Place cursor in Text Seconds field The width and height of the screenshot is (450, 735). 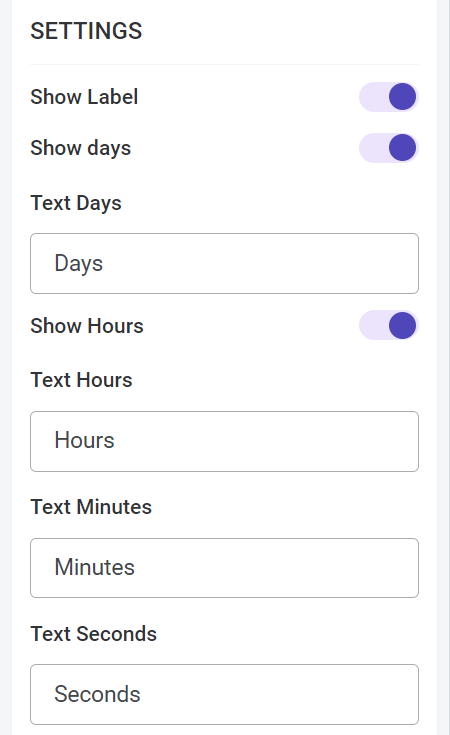tap(225, 694)
